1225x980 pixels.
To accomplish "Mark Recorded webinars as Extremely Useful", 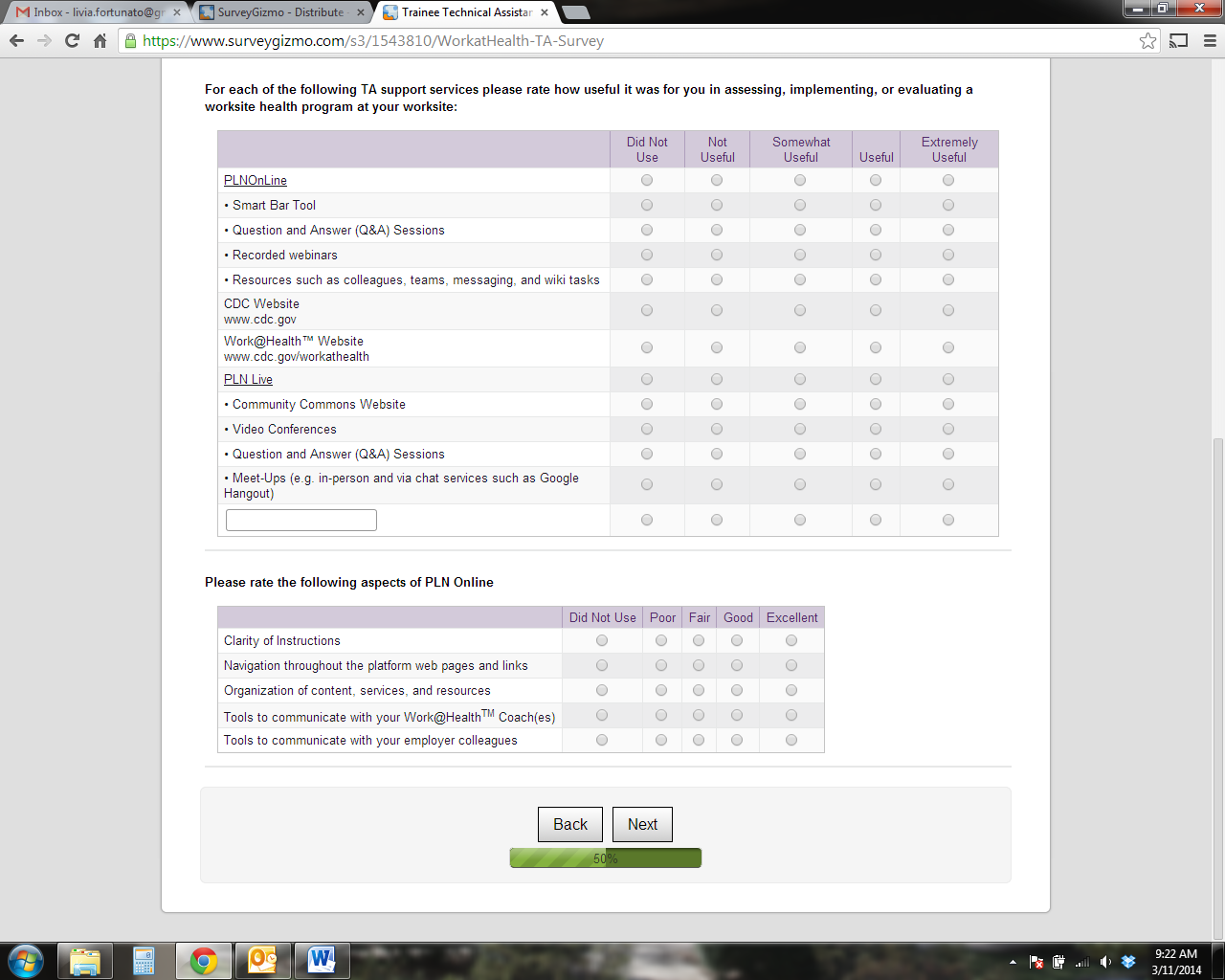I will (x=948, y=255).
